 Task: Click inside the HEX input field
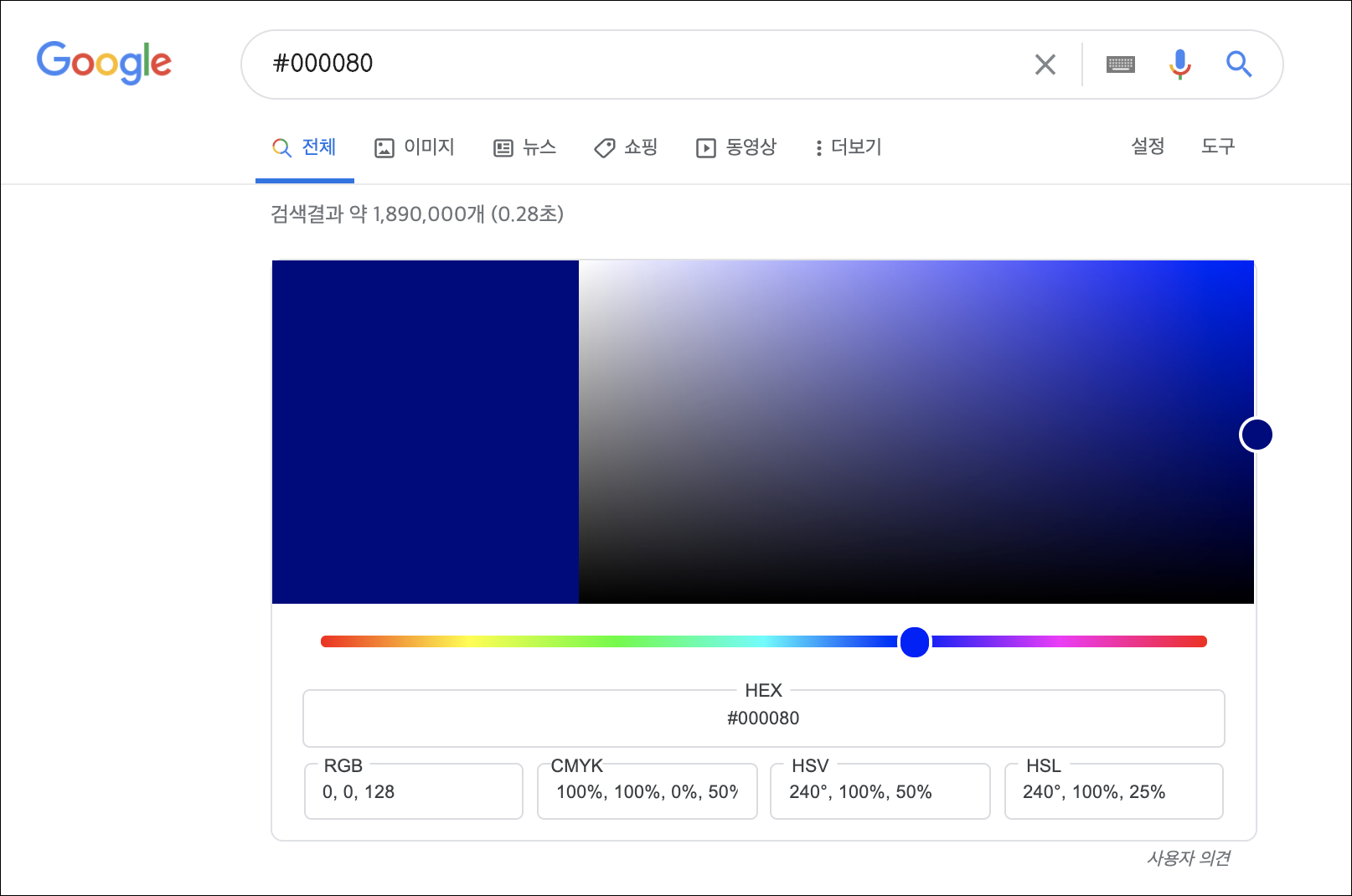pyautogui.click(x=762, y=718)
